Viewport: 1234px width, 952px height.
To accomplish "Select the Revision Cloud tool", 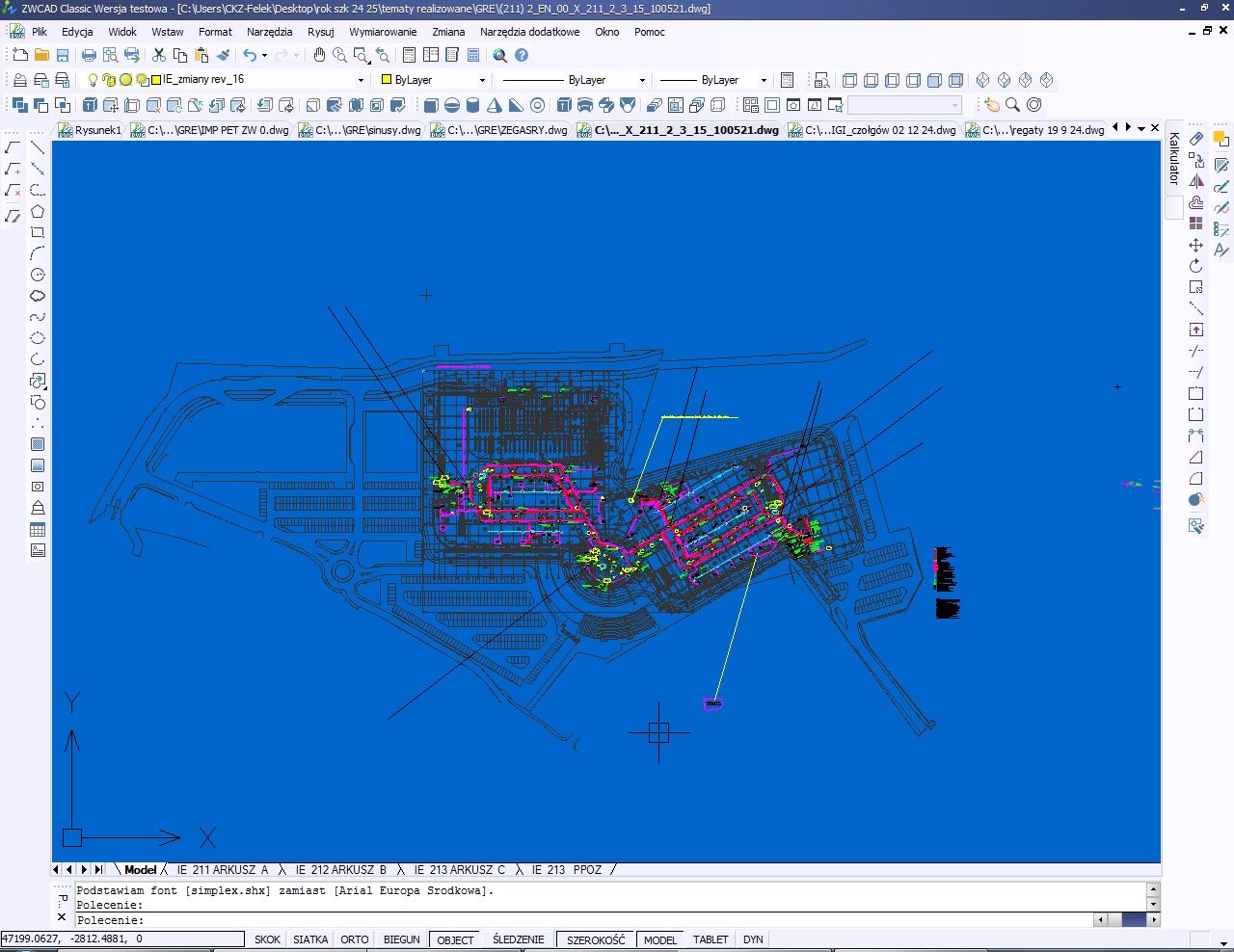I will coord(38,296).
